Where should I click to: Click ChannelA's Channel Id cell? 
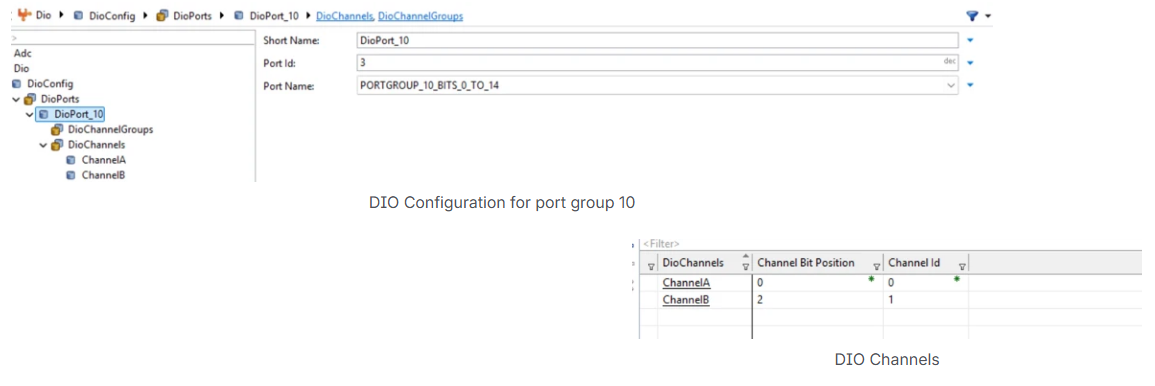[x=926, y=283]
